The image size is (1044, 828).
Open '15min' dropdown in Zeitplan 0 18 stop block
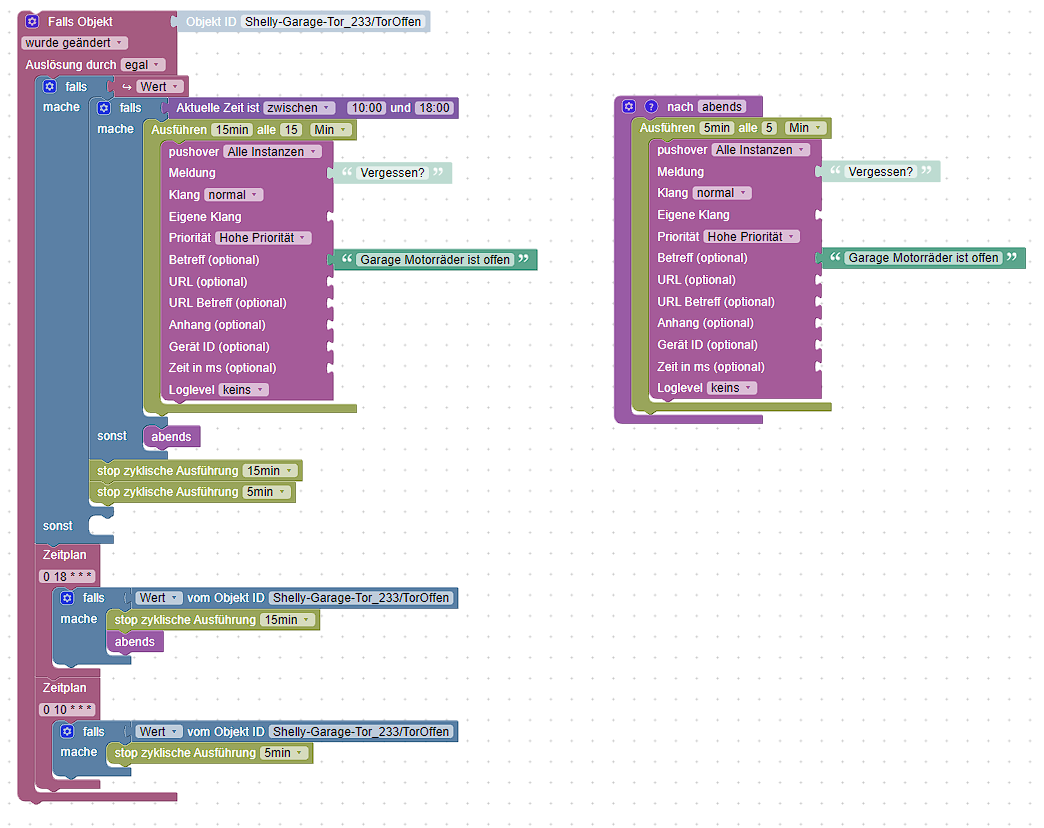(x=288, y=620)
